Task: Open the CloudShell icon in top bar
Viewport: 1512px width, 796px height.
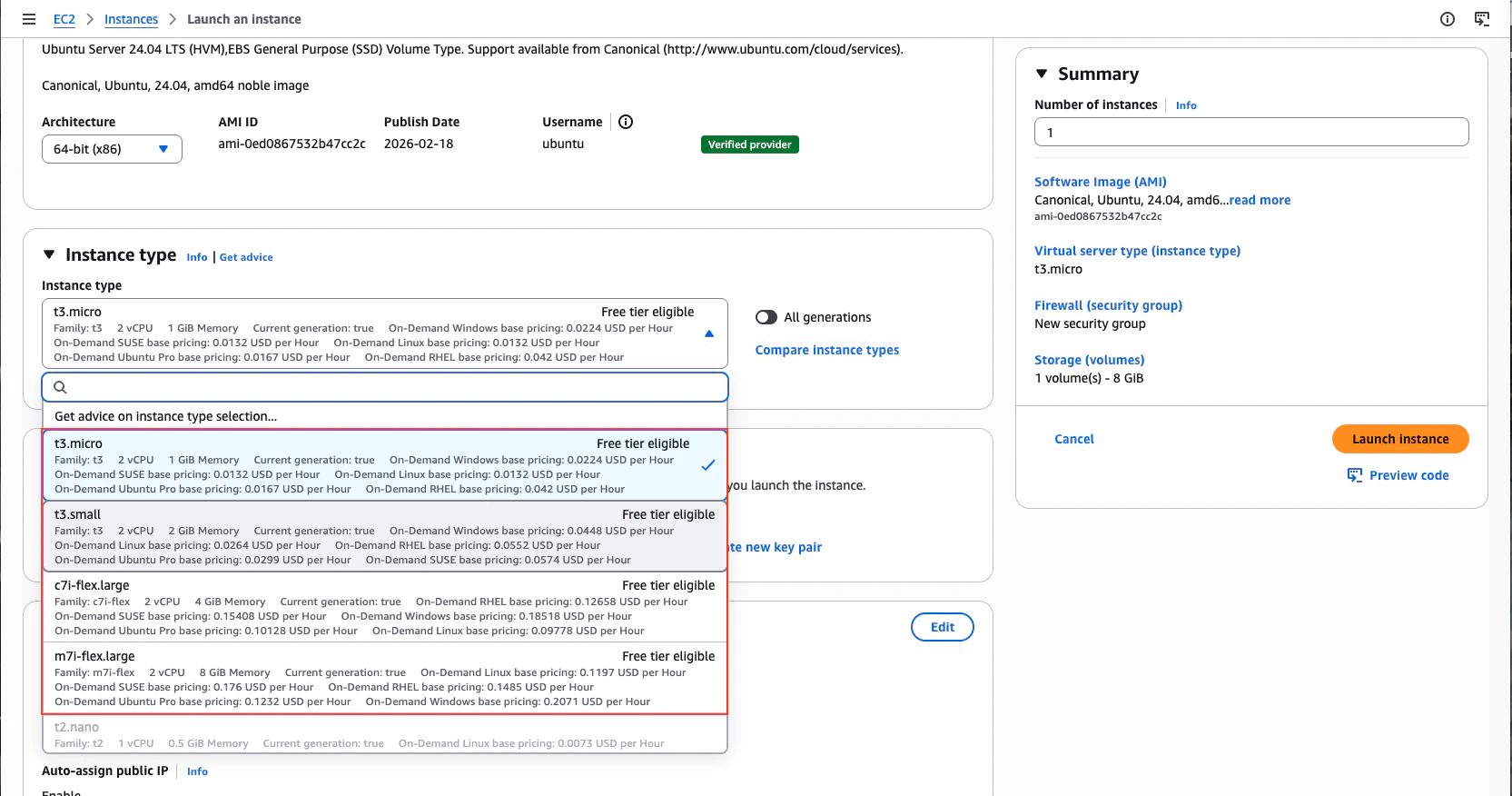Action: tap(1482, 19)
